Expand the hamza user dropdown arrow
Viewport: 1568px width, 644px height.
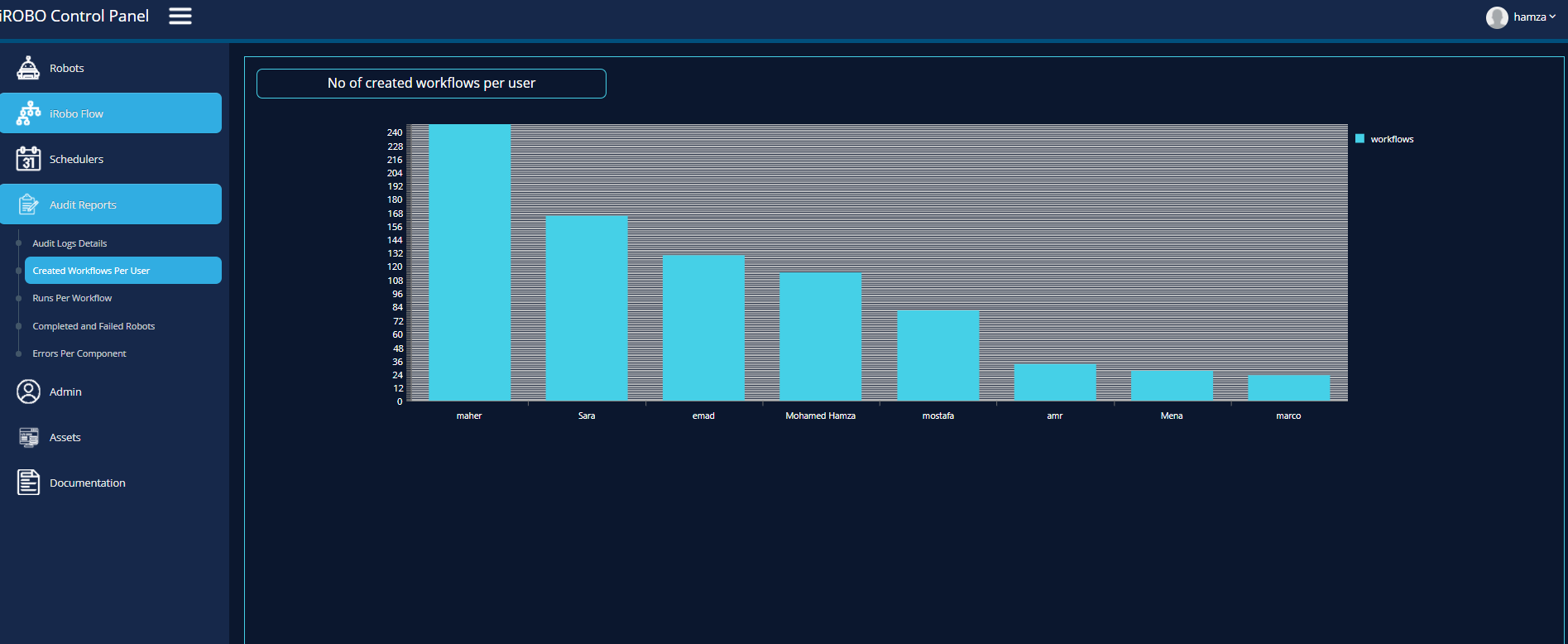click(1552, 17)
